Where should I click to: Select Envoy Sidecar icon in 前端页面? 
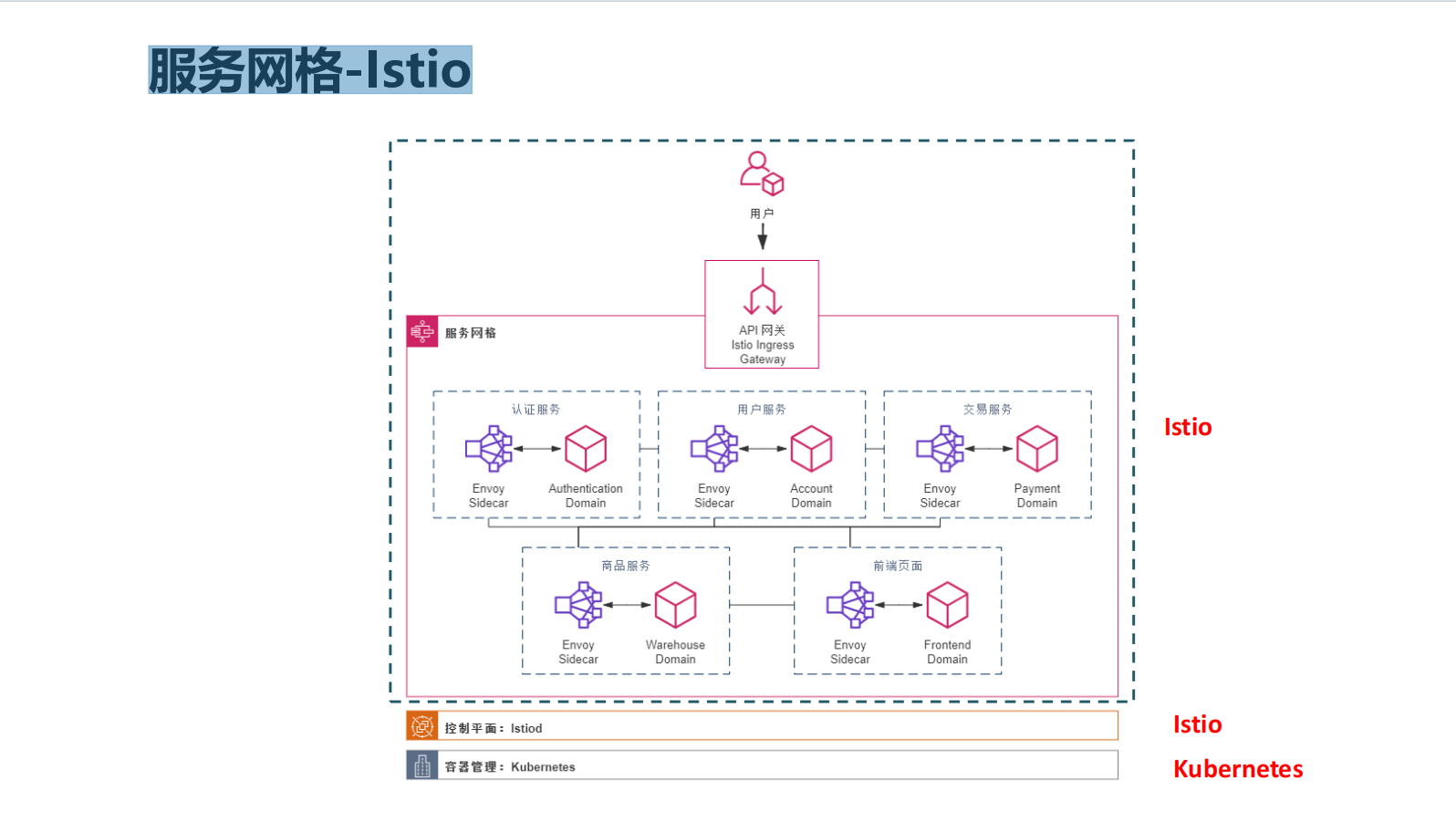(x=850, y=605)
